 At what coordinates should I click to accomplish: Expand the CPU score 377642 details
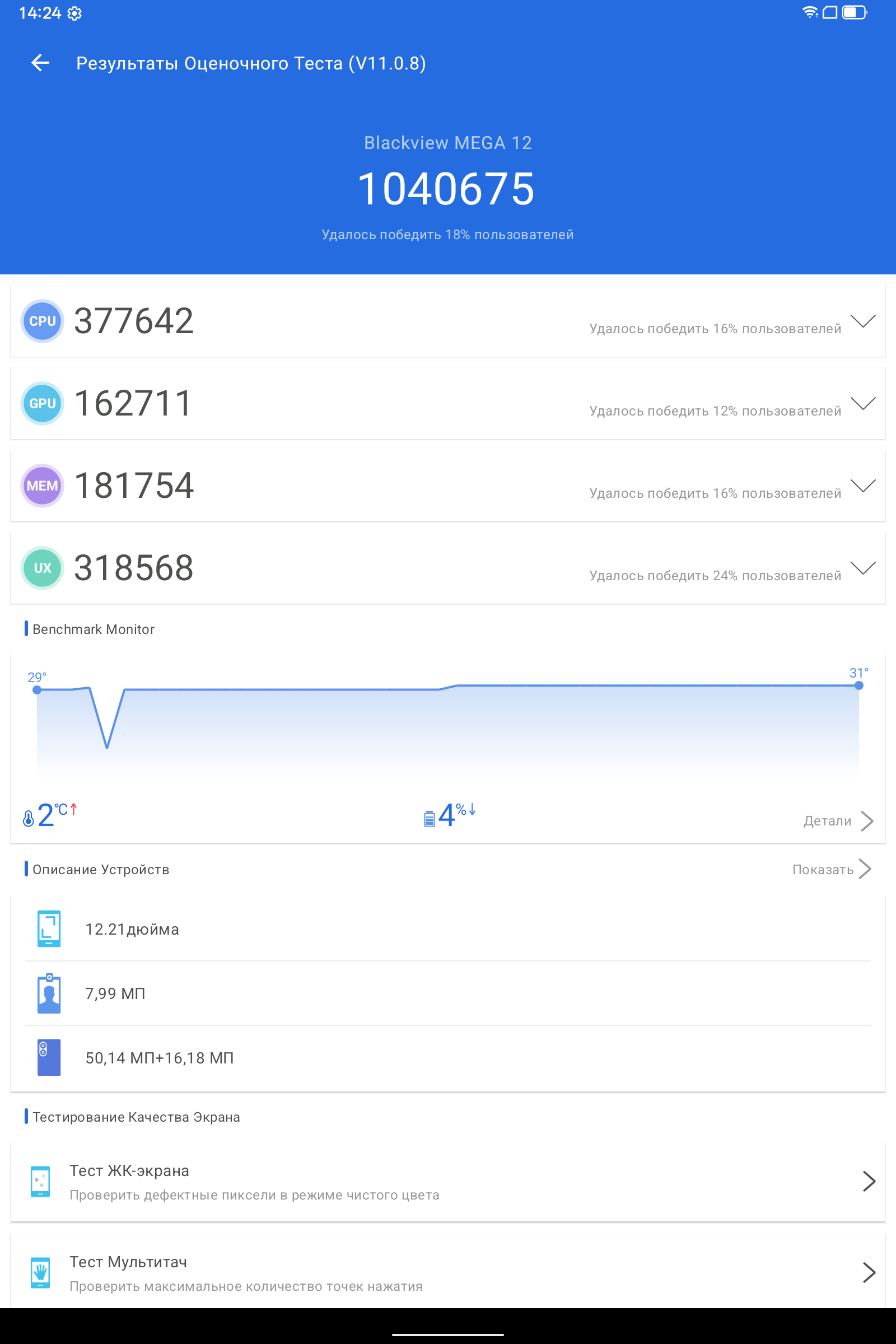pos(863,321)
